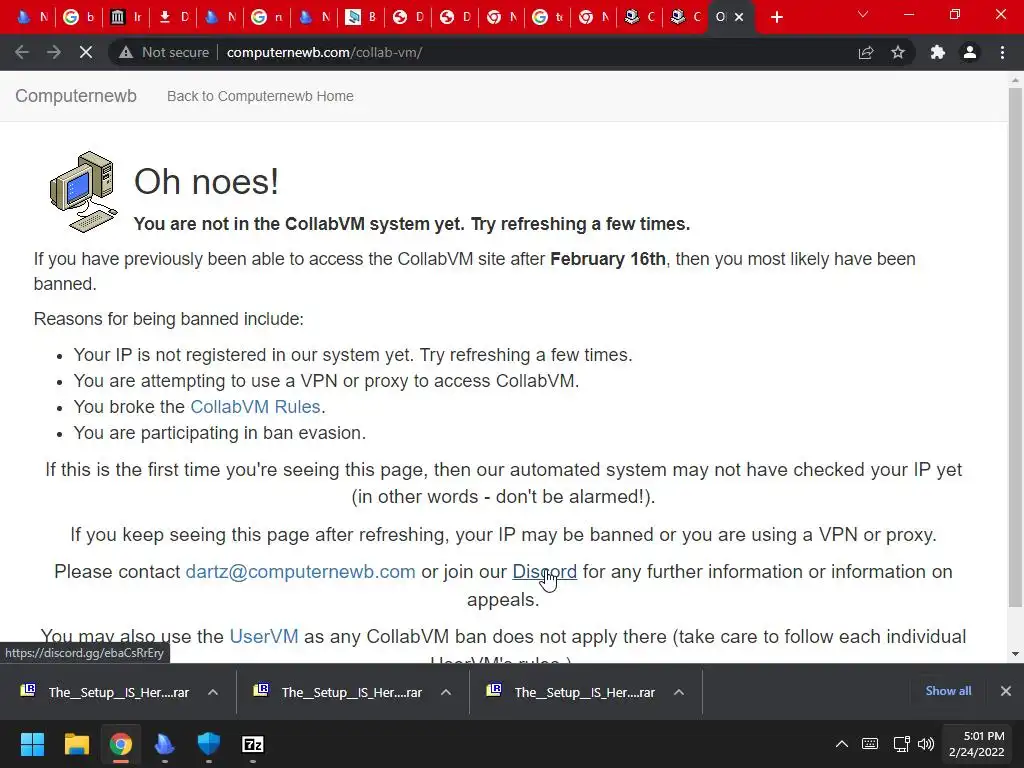Stop page loading with the X button

click(x=86, y=52)
